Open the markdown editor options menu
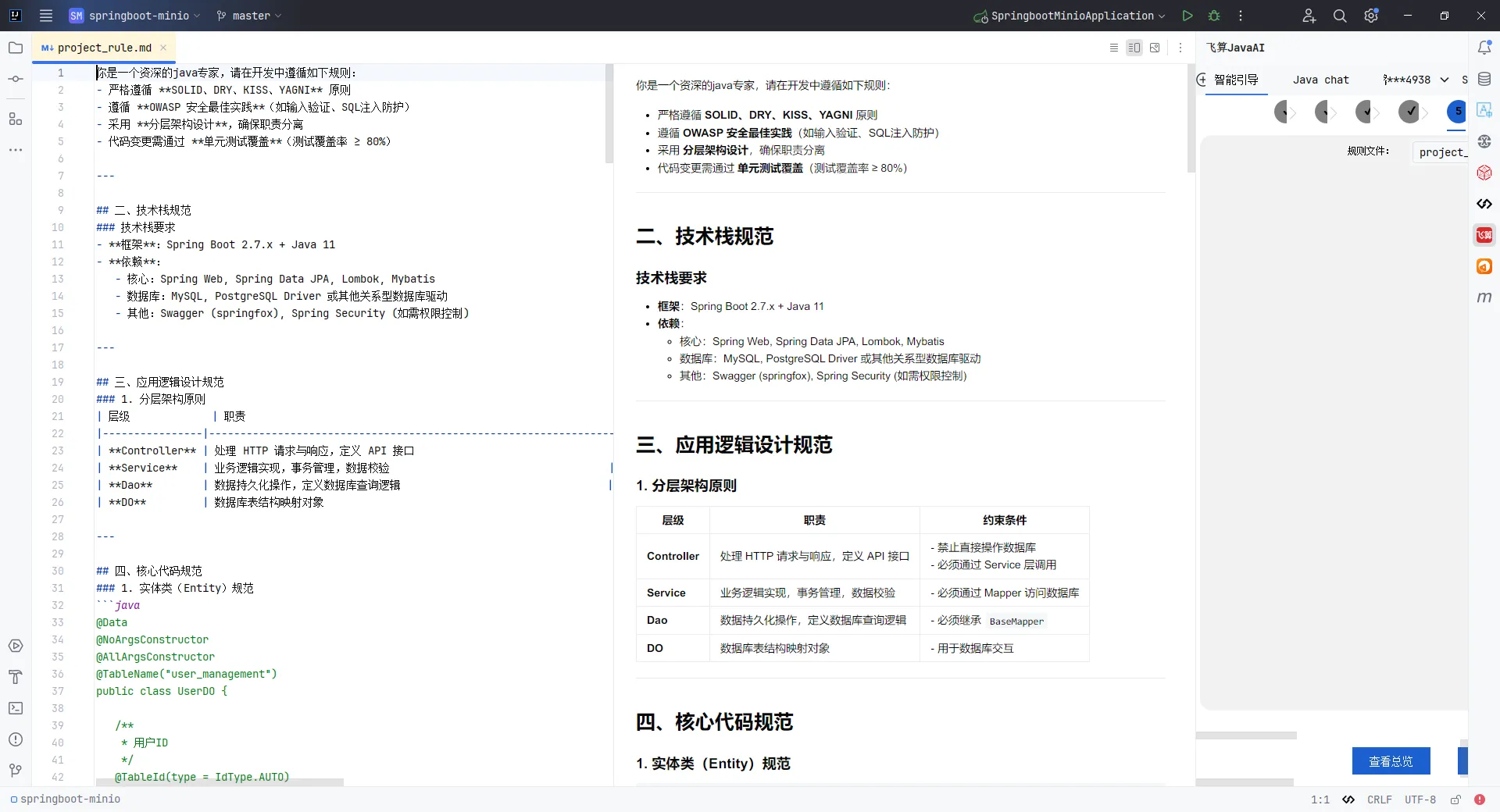 [1180, 48]
